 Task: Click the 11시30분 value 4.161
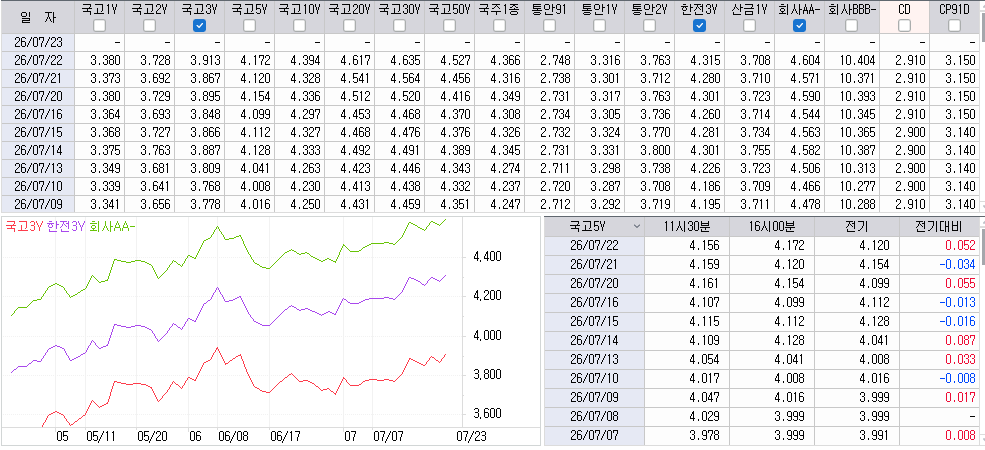pyautogui.click(x=705, y=283)
